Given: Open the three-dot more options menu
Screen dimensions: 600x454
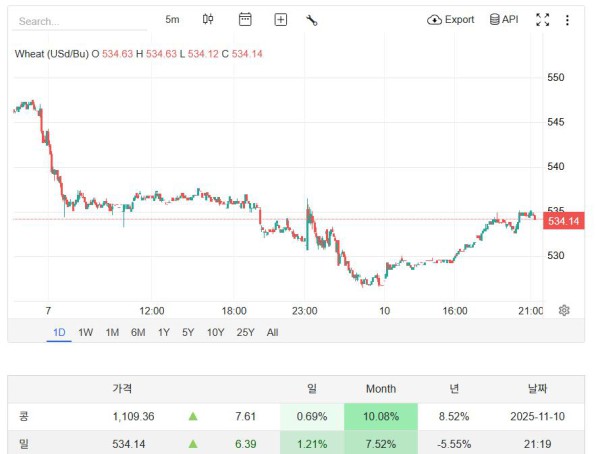Looking at the screenshot, I should coord(568,19).
